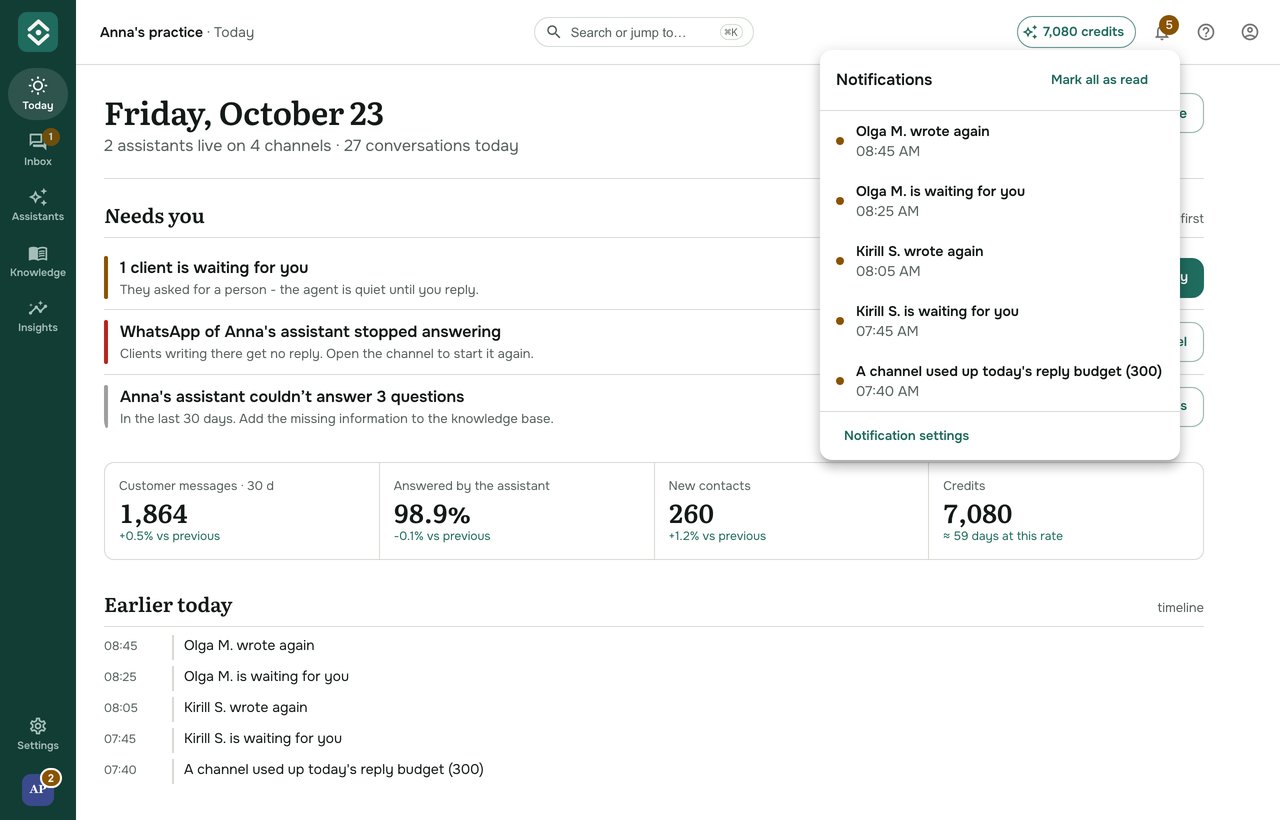
Task: Open the Settings gear in sidebar
Action: pyautogui.click(x=38, y=726)
